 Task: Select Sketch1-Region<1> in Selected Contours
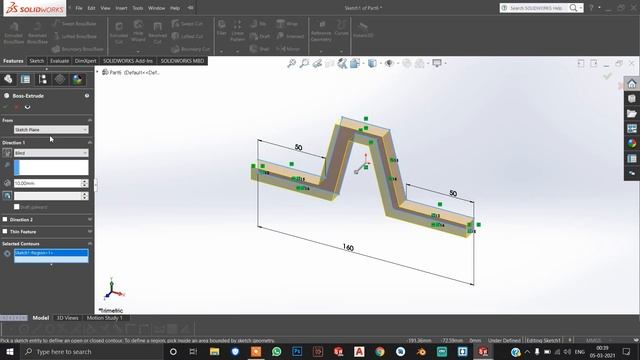click(x=51, y=253)
